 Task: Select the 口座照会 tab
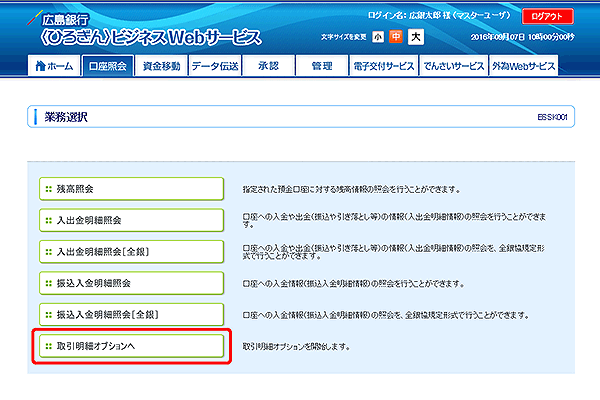click(x=108, y=66)
